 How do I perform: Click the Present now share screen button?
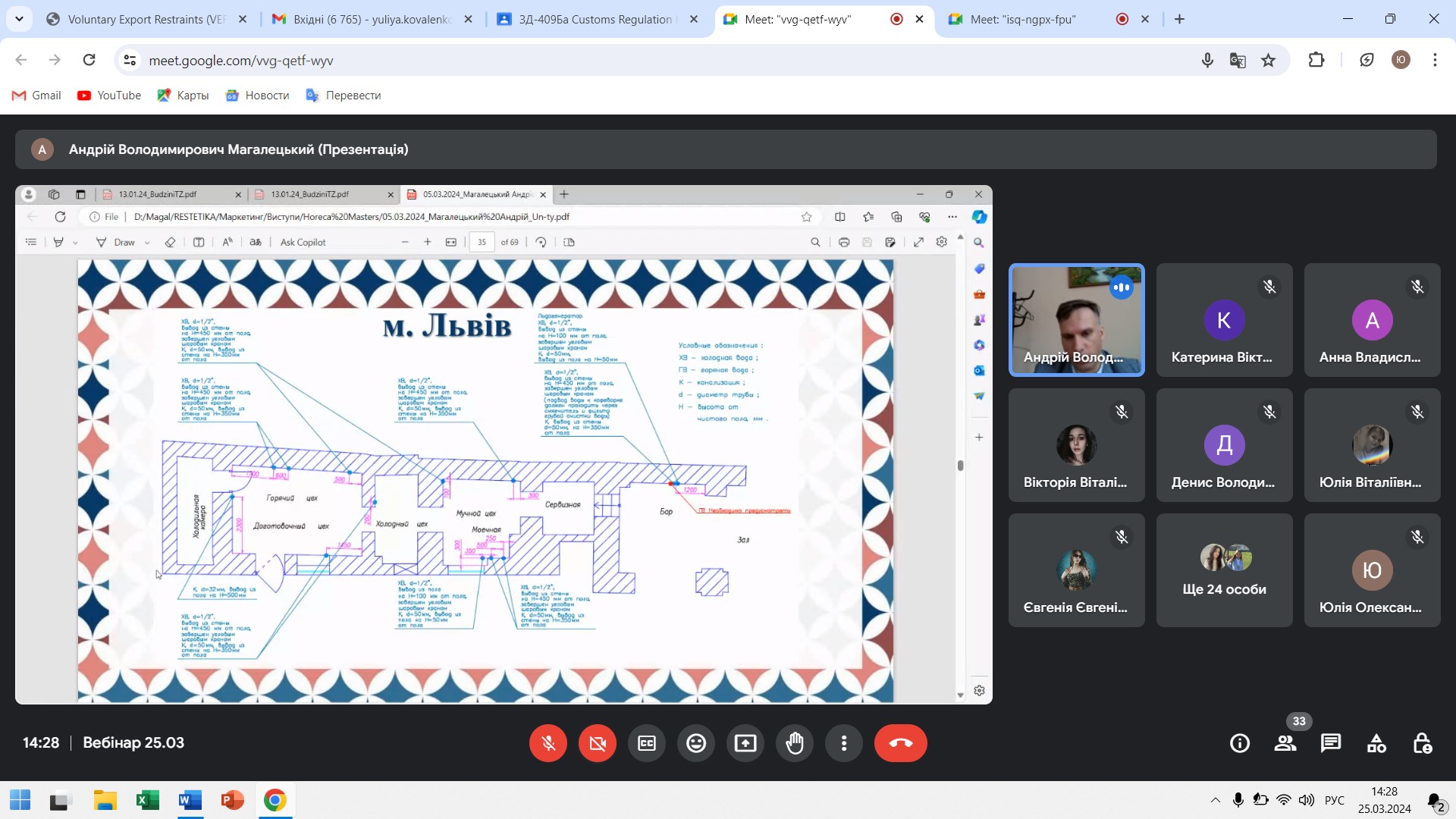point(745,743)
